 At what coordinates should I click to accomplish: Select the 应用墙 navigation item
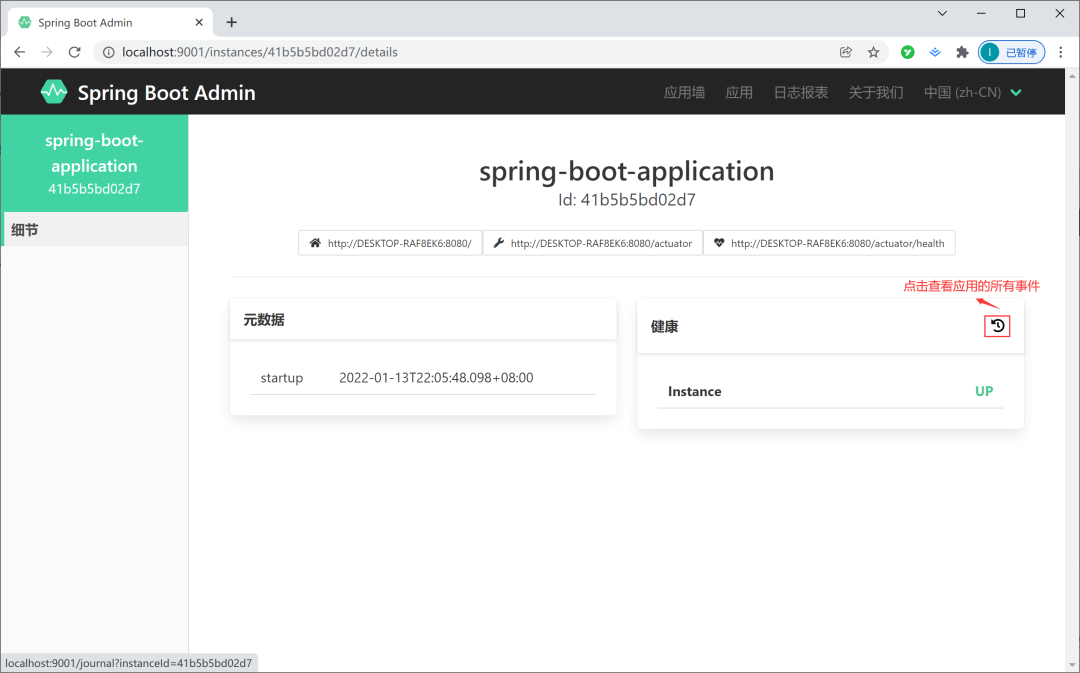[x=684, y=91]
